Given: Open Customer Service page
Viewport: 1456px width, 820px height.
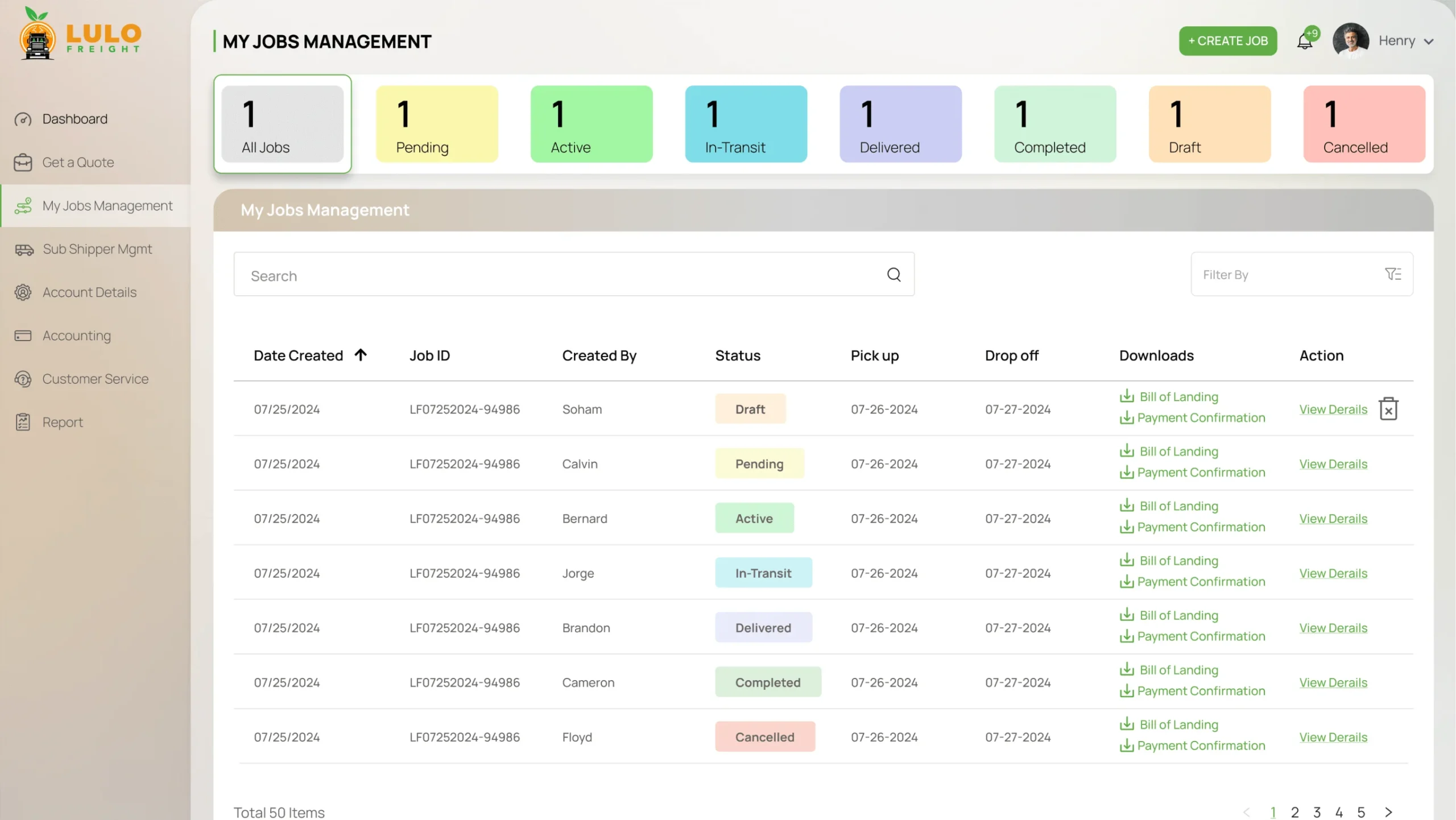Looking at the screenshot, I should pyautogui.click(x=95, y=379).
